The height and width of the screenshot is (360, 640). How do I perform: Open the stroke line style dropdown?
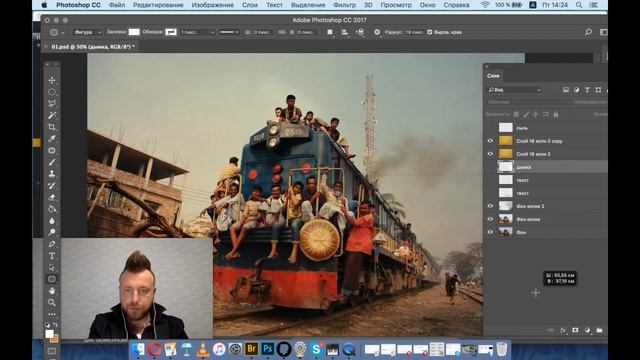coord(229,32)
